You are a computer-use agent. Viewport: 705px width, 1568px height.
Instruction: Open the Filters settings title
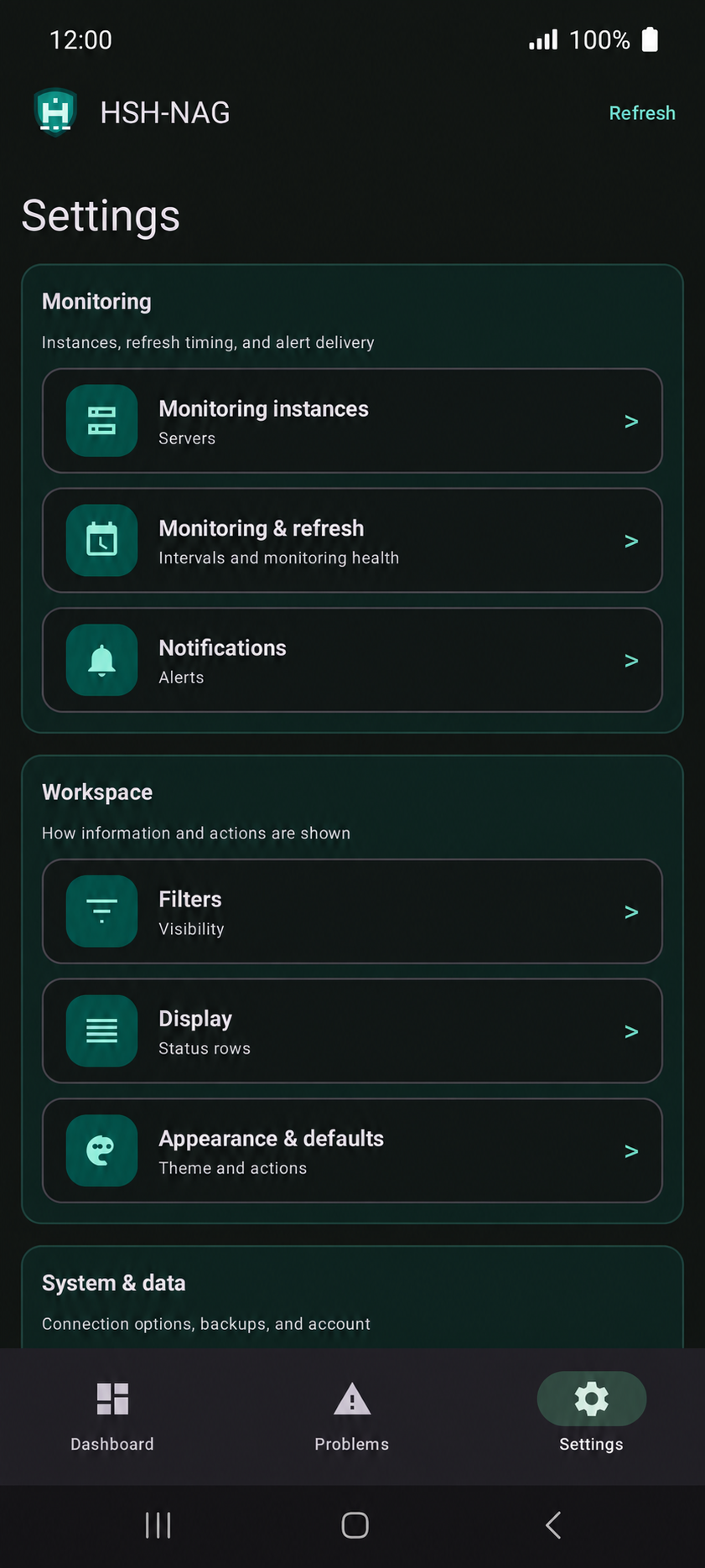(190, 900)
